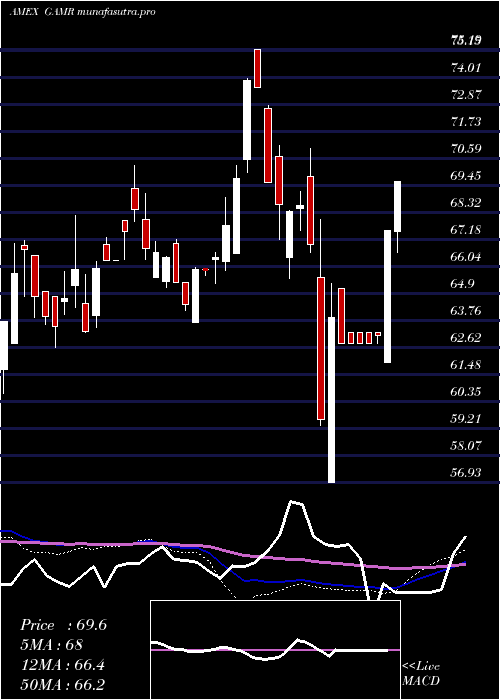Click the 63.76 price axis label
The height and width of the screenshot is (700, 500).
point(466,310)
